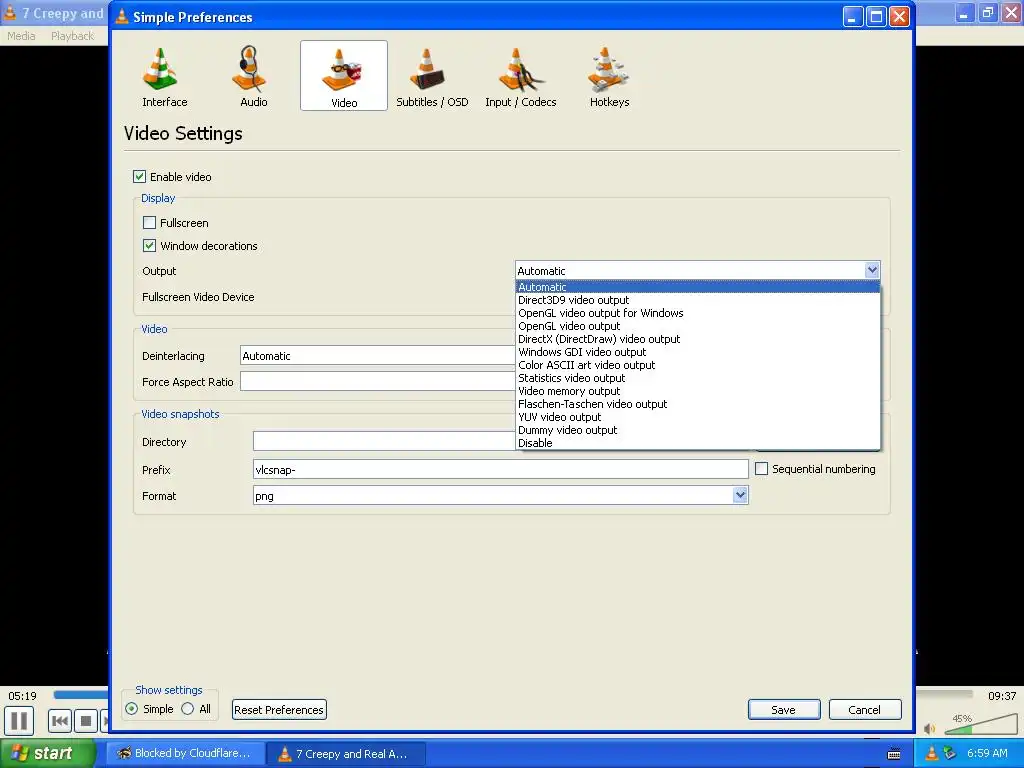Select the Simple settings radio button

(x=132, y=709)
